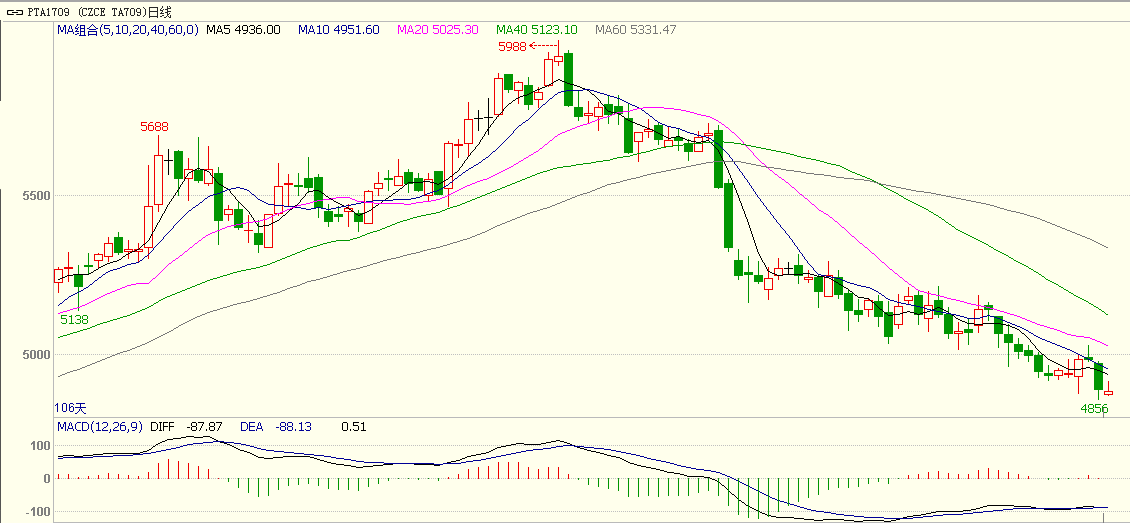1130x523 pixels.
Task: Click the link icon before PTA1709
Action: 13,12
